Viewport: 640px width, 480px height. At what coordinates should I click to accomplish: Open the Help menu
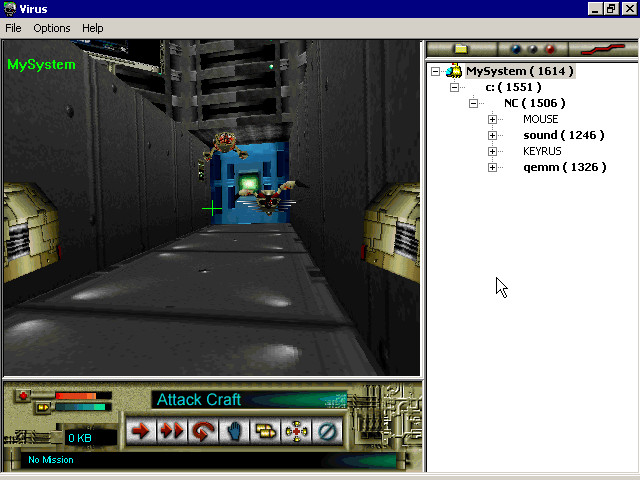(x=93, y=28)
